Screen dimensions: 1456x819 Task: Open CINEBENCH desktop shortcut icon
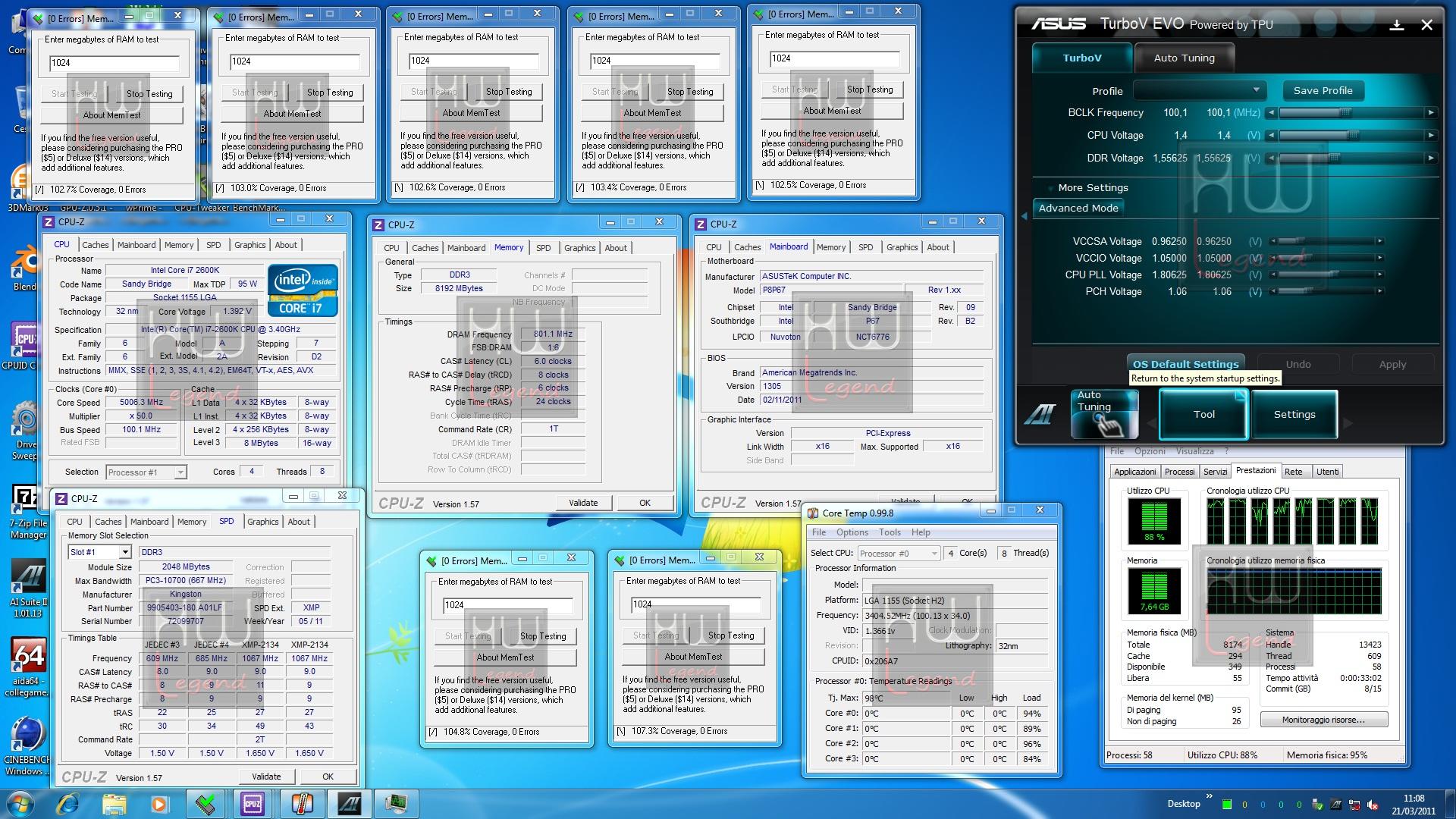(x=27, y=747)
